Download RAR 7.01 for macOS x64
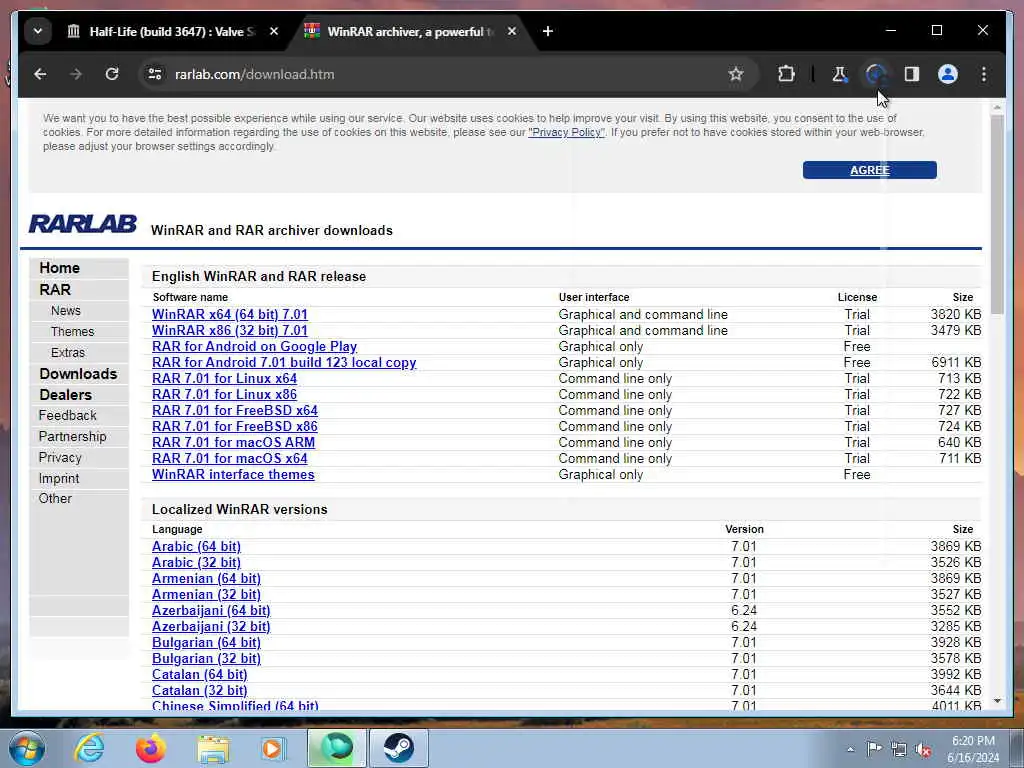 point(230,458)
